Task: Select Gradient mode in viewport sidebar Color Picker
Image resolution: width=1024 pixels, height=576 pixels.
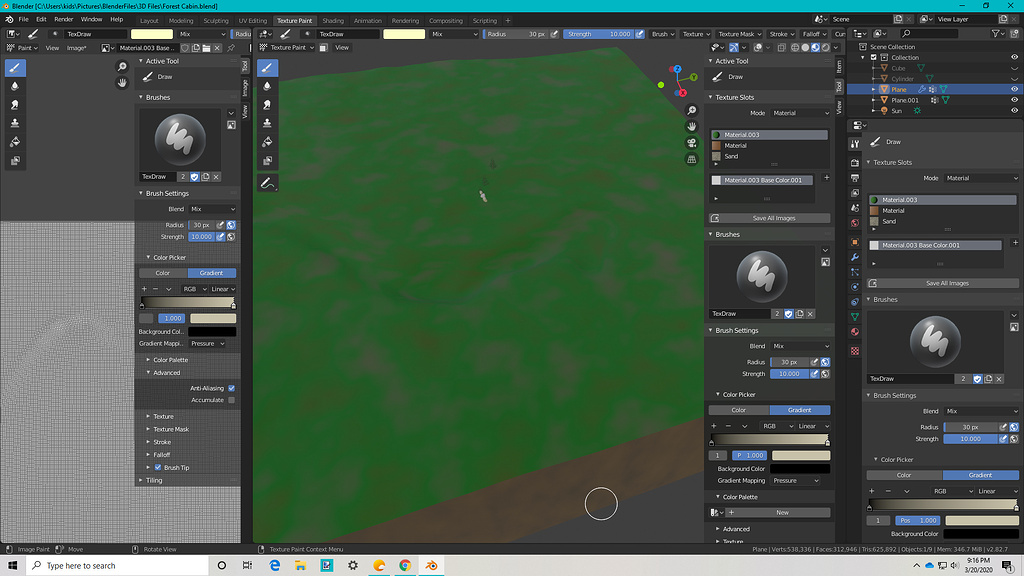Action: coord(800,410)
